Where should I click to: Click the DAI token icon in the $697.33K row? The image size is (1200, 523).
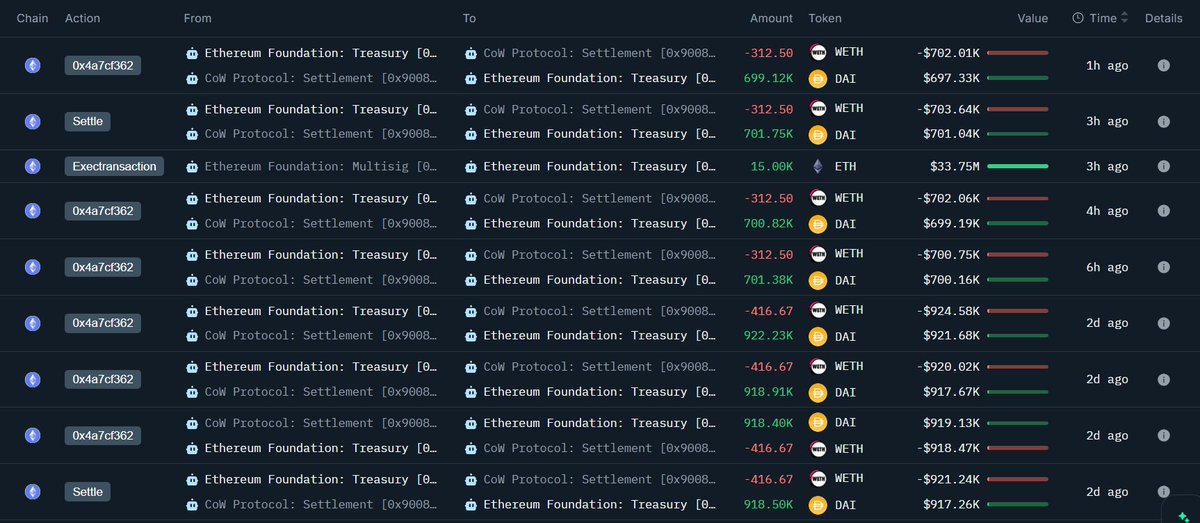point(817,78)
